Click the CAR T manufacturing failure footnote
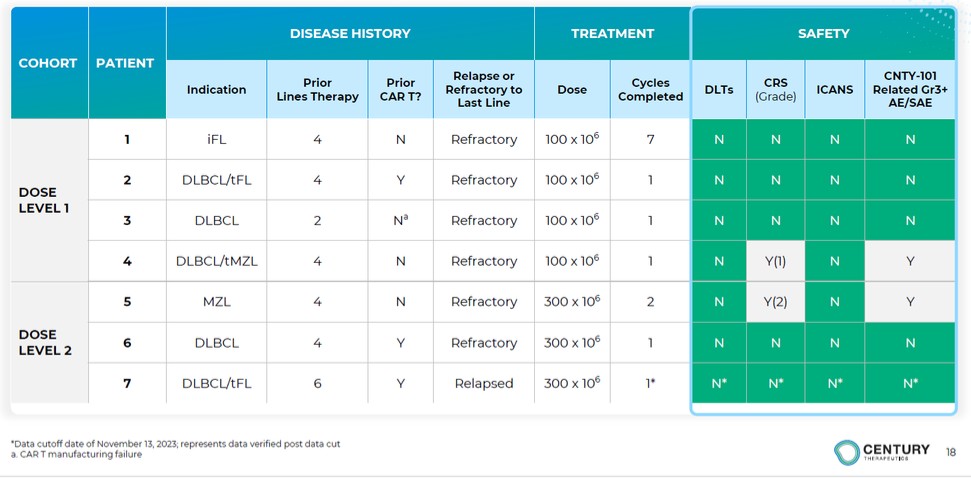This screenshot has height=478, width=971. 76,455
